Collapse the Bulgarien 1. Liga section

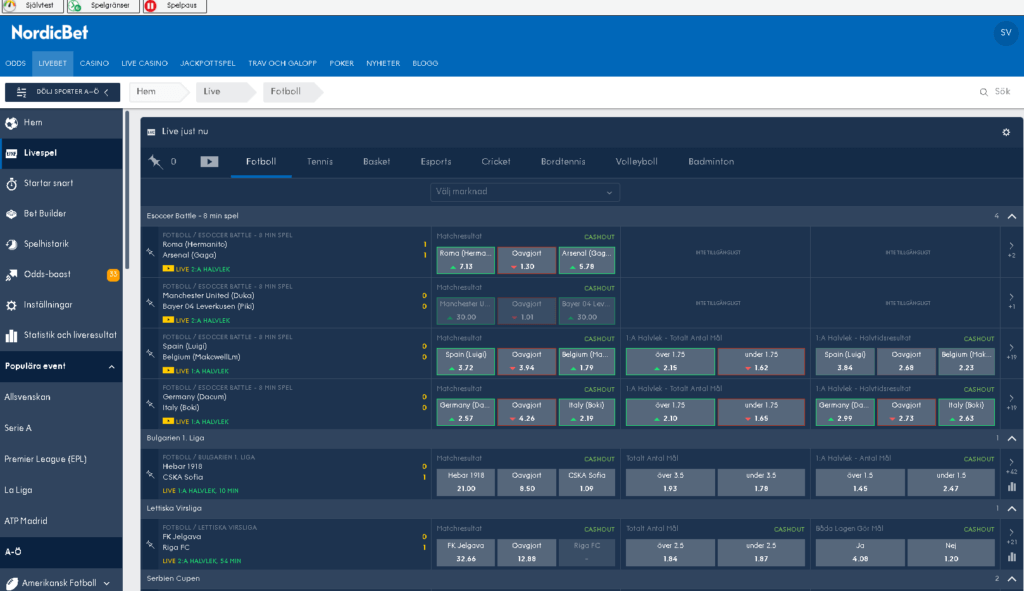(x=1012, y=438)
